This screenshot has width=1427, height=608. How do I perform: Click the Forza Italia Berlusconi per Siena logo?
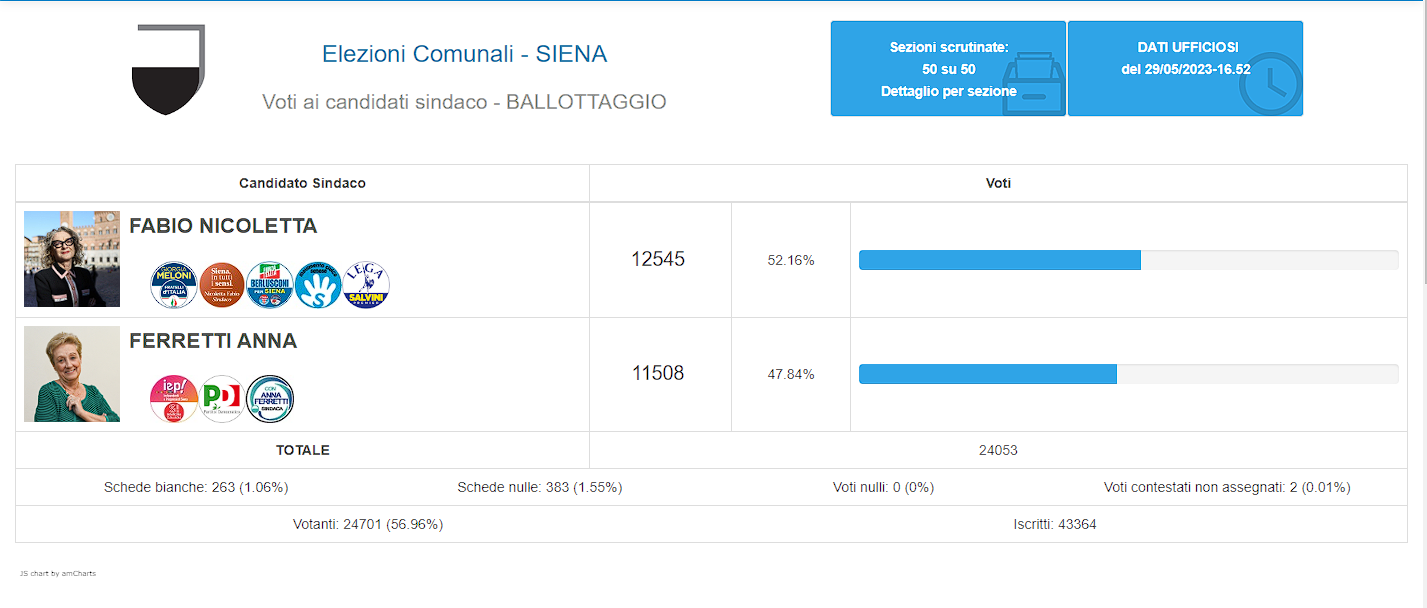click(270, 285)
